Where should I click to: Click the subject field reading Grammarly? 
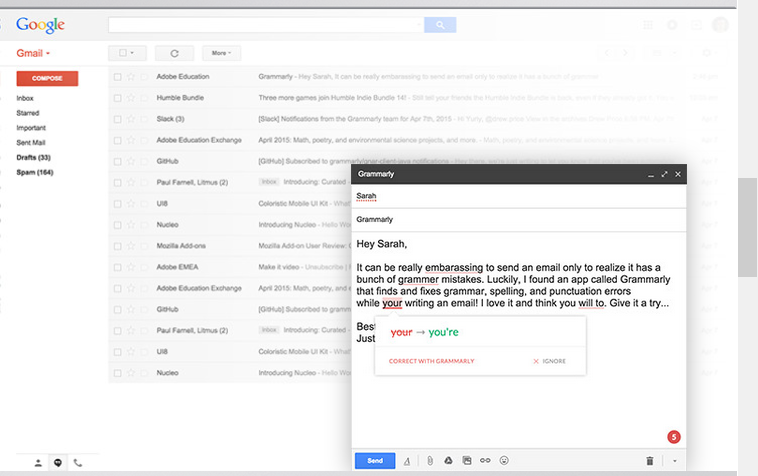click(519, 220)
